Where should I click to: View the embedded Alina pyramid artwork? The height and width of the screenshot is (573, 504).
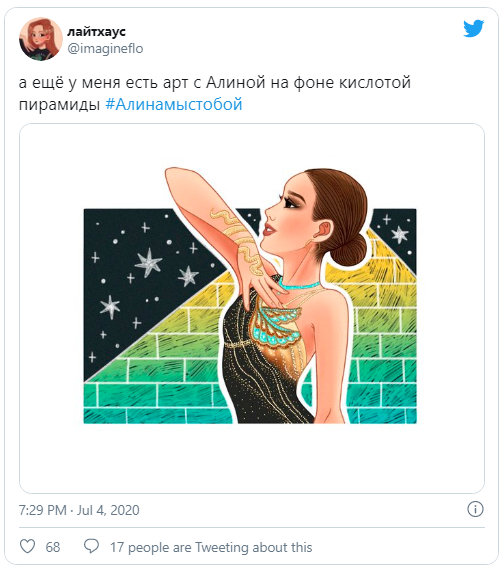[x=252, y=308]
